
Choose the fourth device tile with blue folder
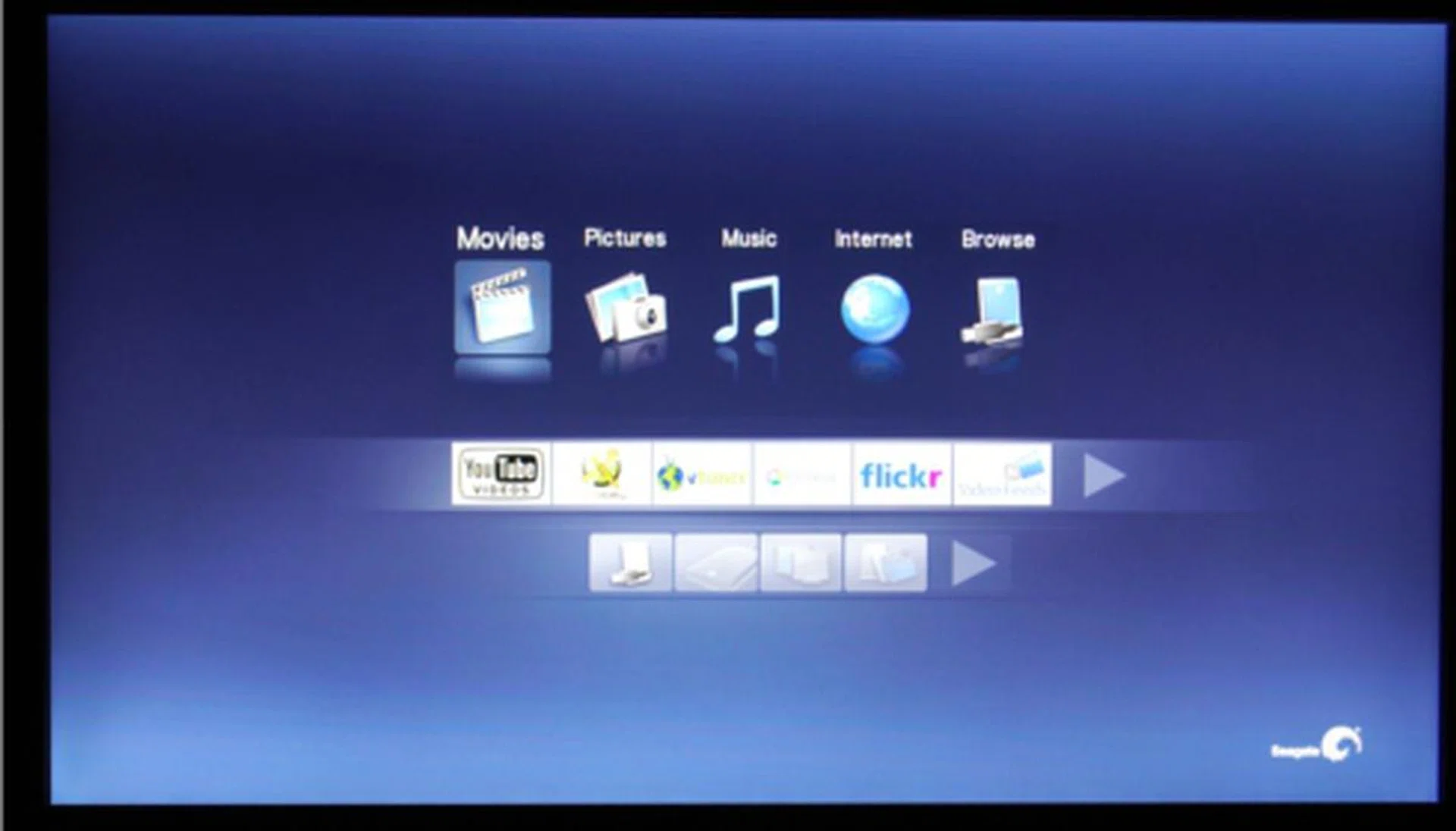point(886,563)
